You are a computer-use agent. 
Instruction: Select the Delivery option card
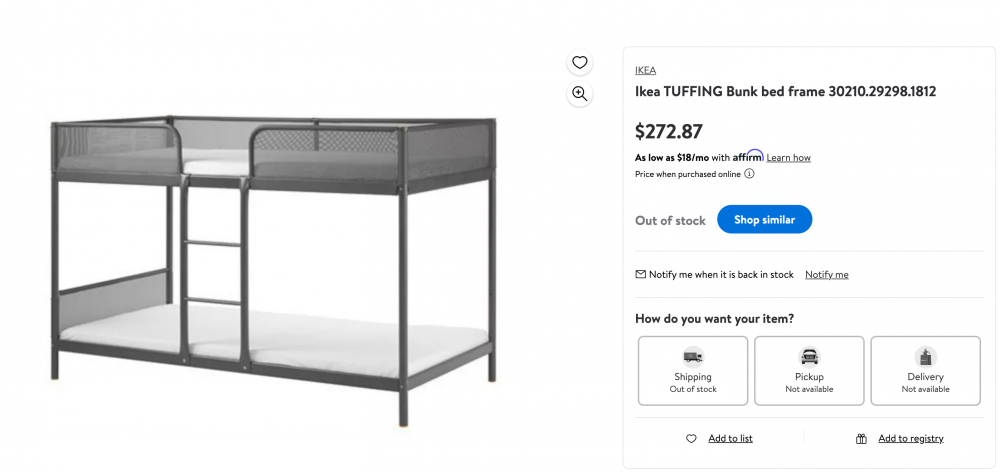pos(925,371)
